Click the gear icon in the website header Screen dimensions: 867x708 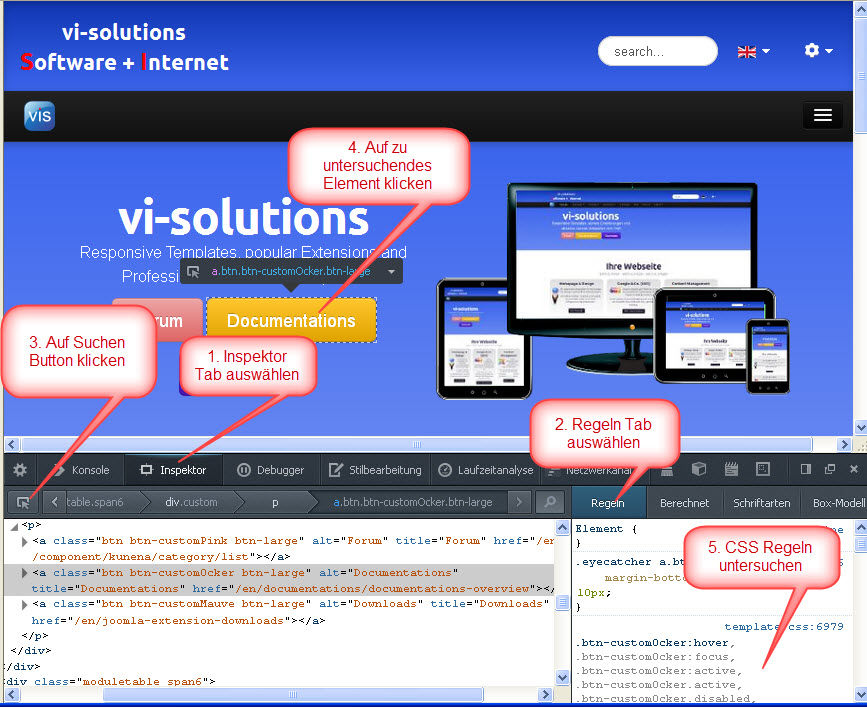(812, 50)
